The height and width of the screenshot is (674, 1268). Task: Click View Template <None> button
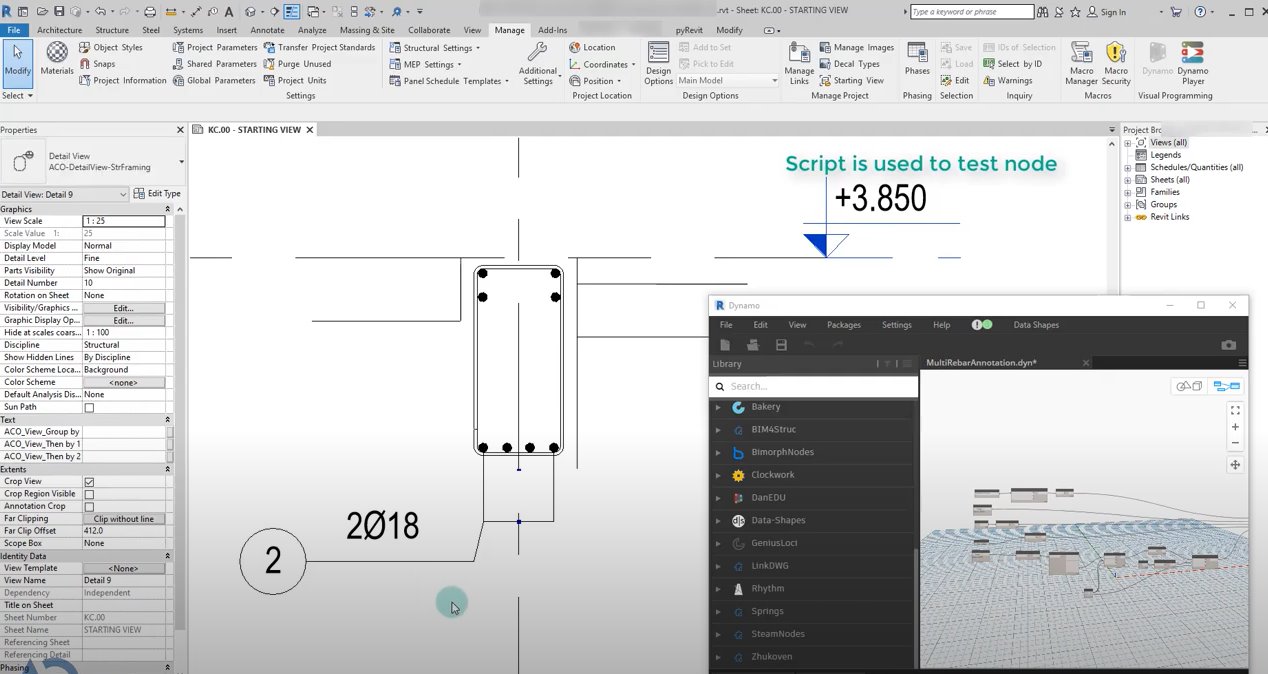coord(123,568)
